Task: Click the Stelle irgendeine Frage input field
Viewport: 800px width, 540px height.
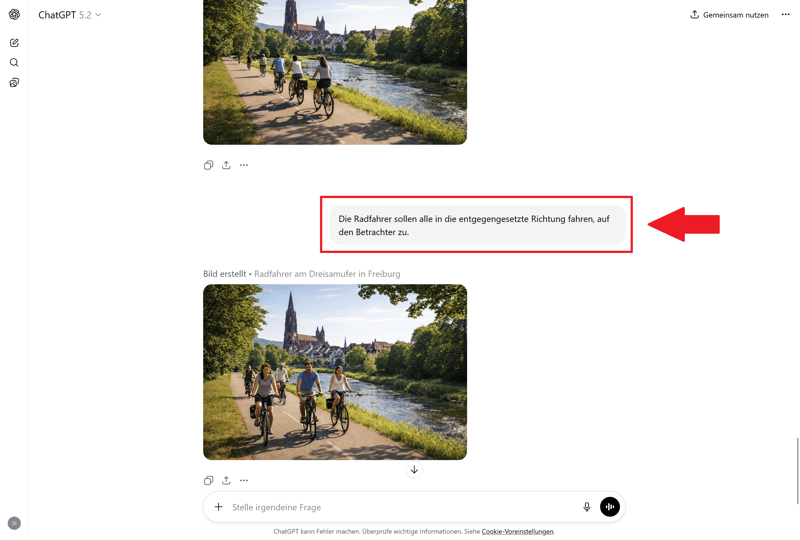Action: click(400, 507)
